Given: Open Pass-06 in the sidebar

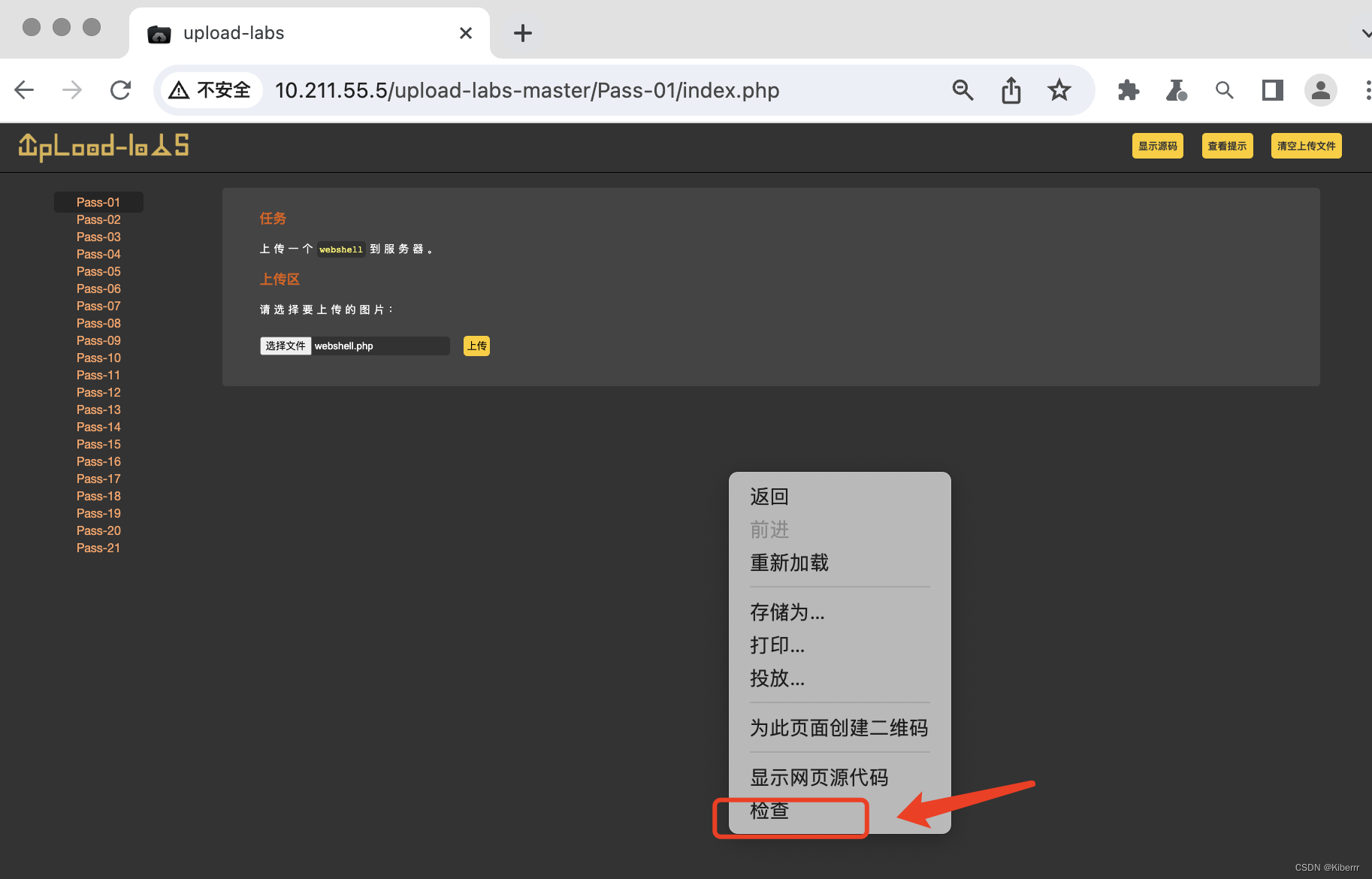Looking at the screenshot, I should (98, 288).
